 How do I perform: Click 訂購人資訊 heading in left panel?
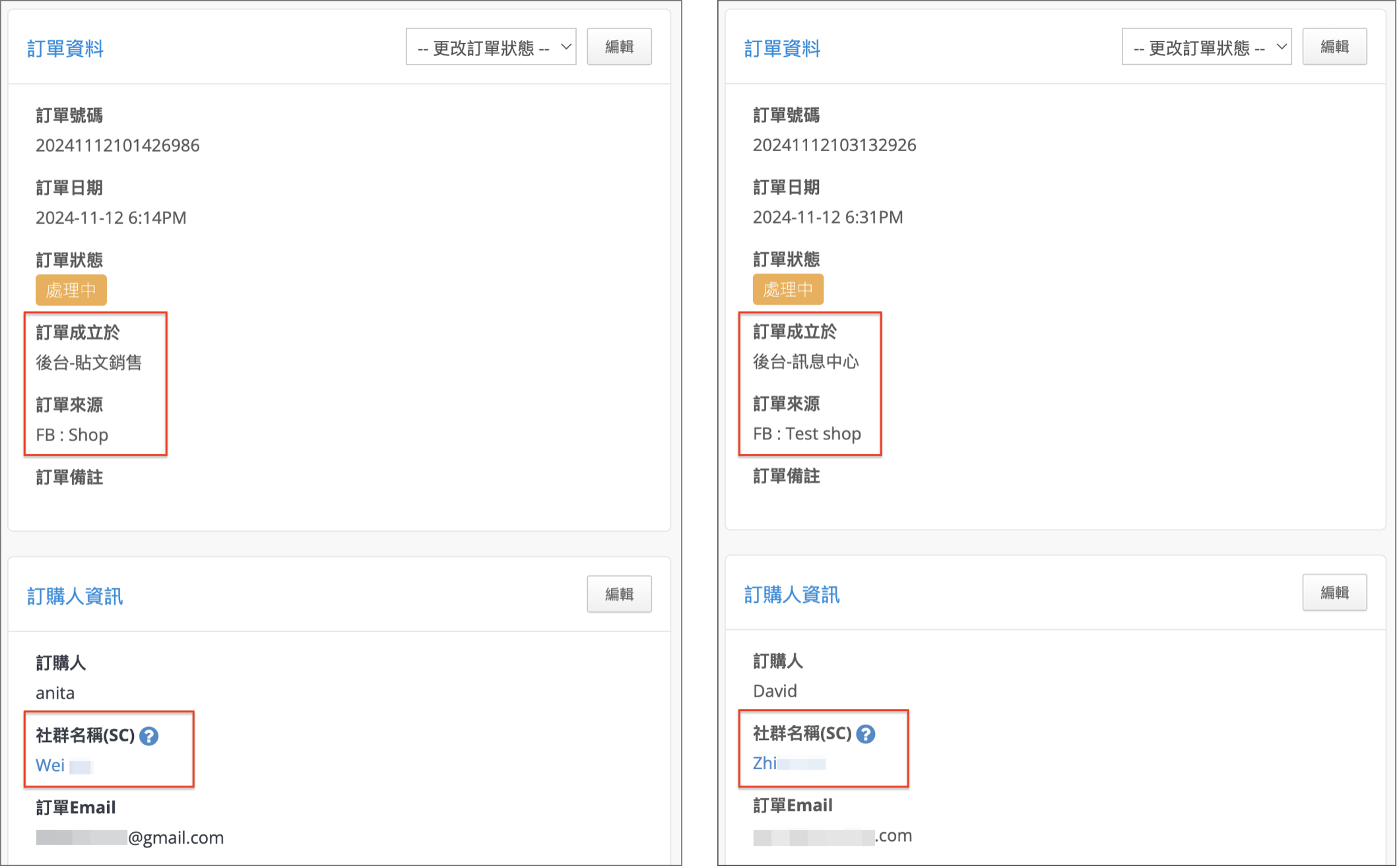(75, 596)
